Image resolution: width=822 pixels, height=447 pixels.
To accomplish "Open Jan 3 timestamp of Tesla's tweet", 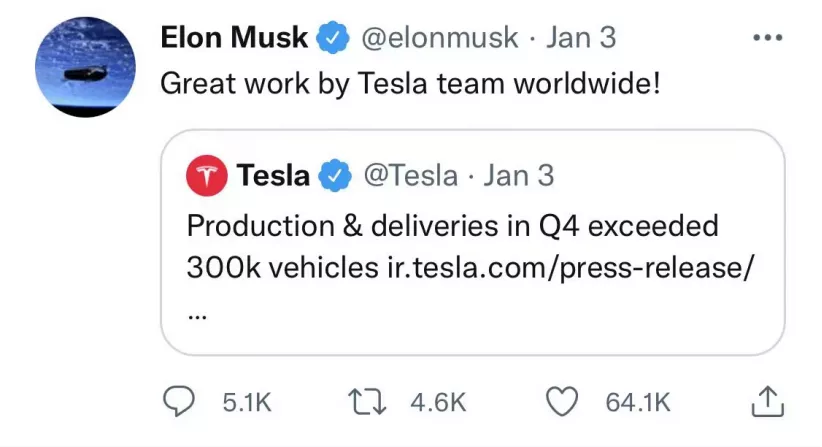I will point(518,176).
